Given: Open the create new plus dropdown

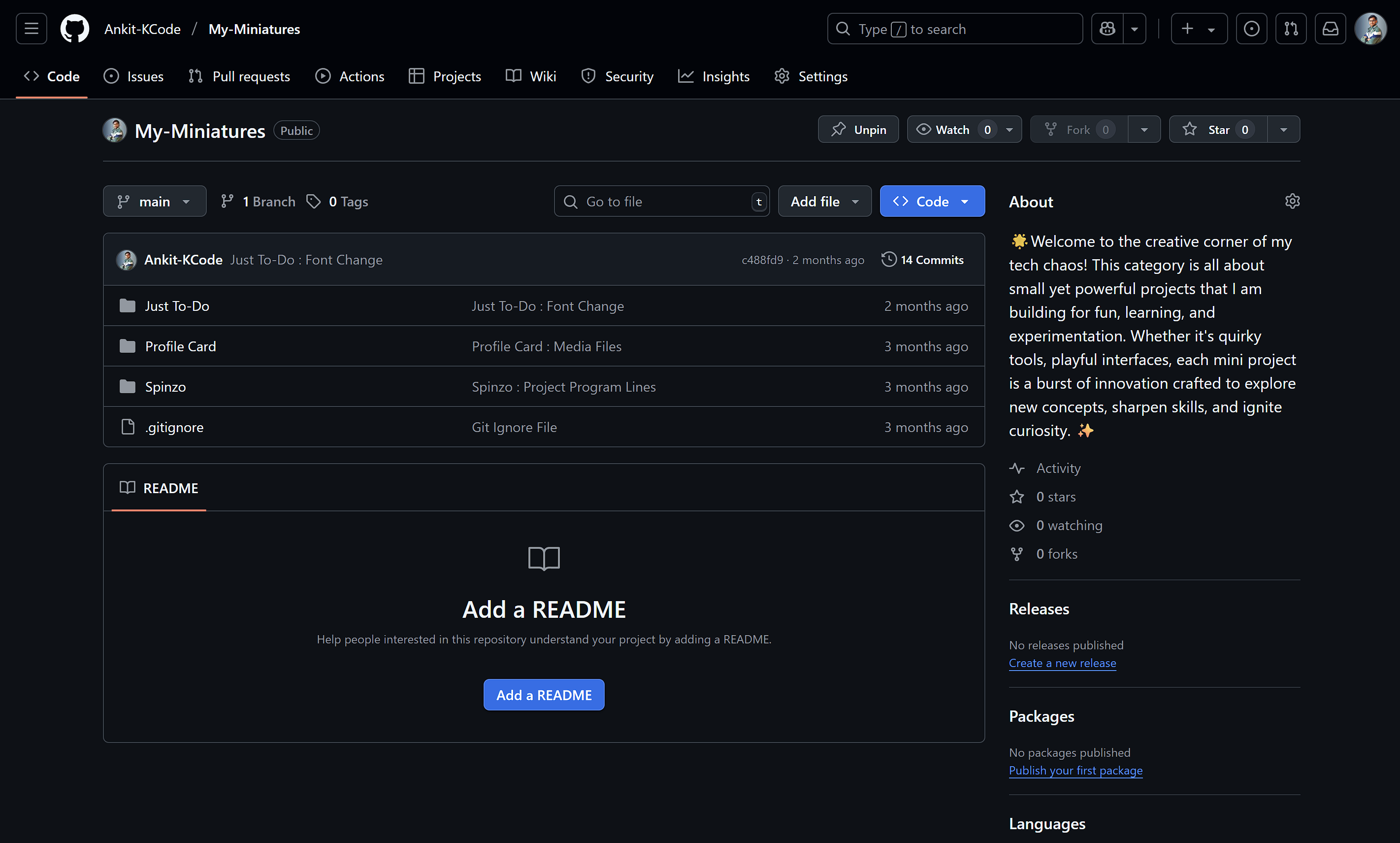Looking at the screenshot, I should pyautogui.click(x=1199, y=29).
